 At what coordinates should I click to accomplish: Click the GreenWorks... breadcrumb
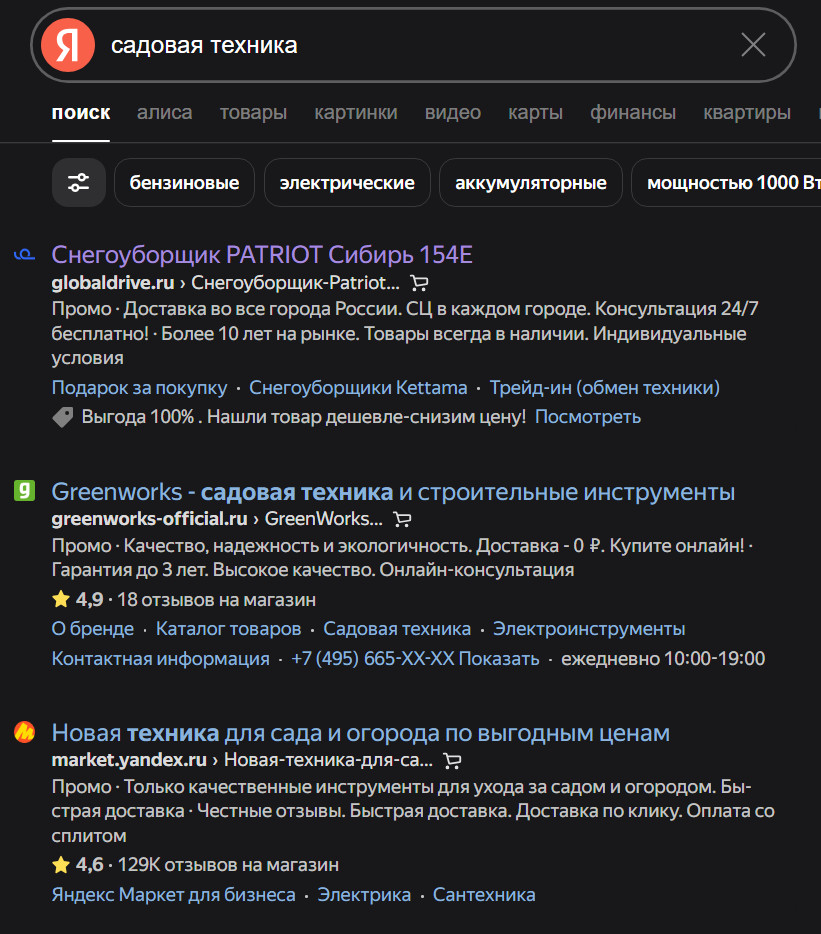coord(324,519)
